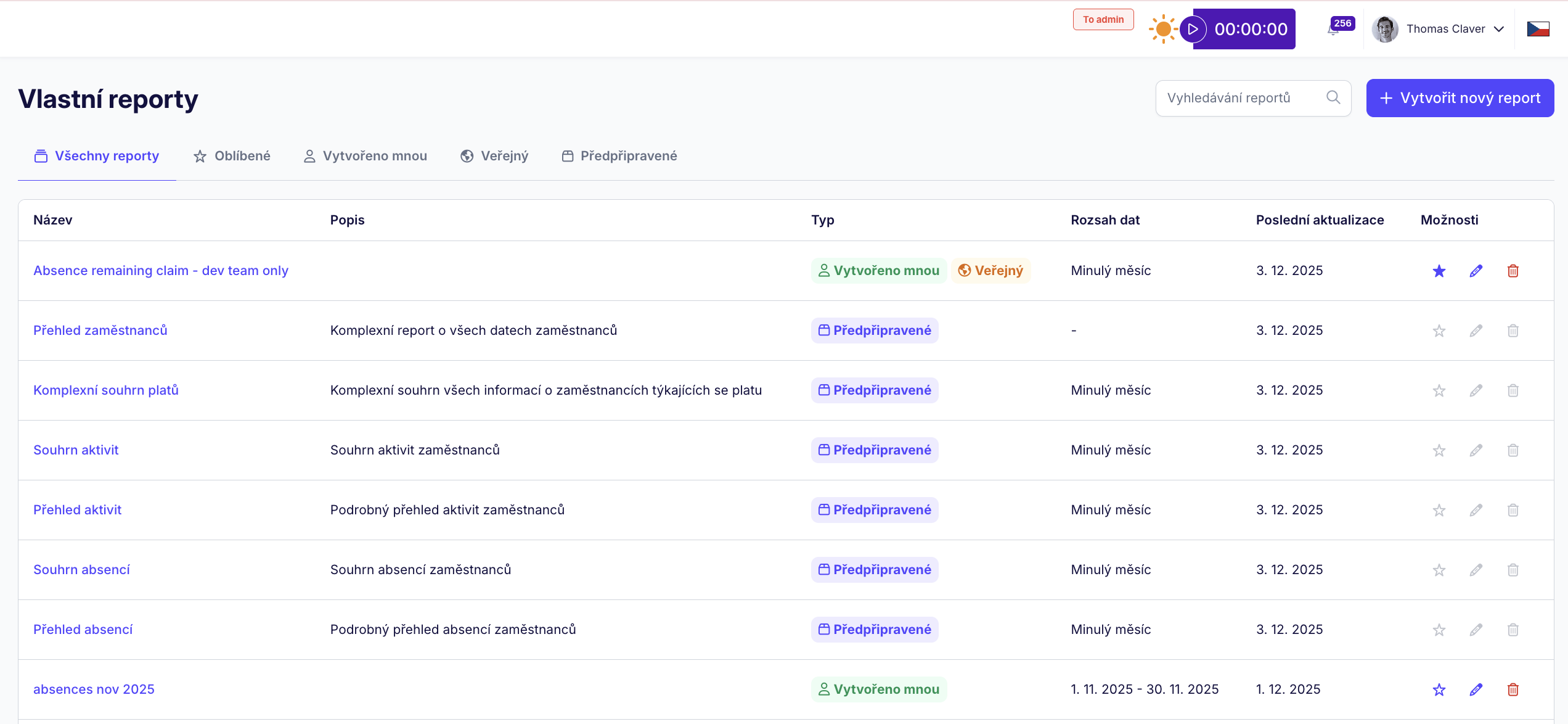Click the To admin button
The width and height of the screenshot is (1568, 724).
[1103, 20]
